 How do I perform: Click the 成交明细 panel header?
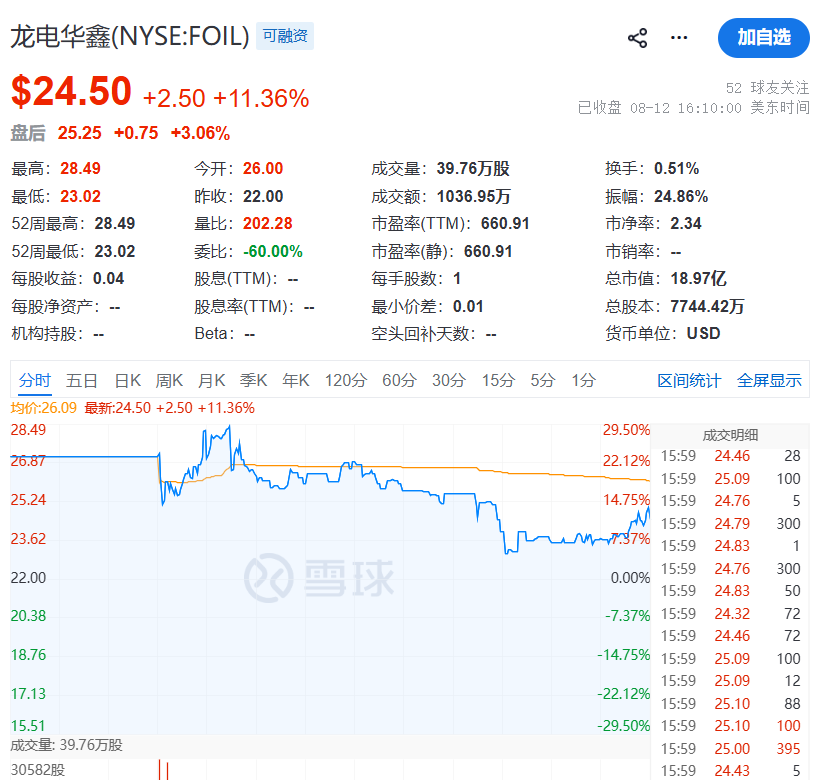click(730, 435)
